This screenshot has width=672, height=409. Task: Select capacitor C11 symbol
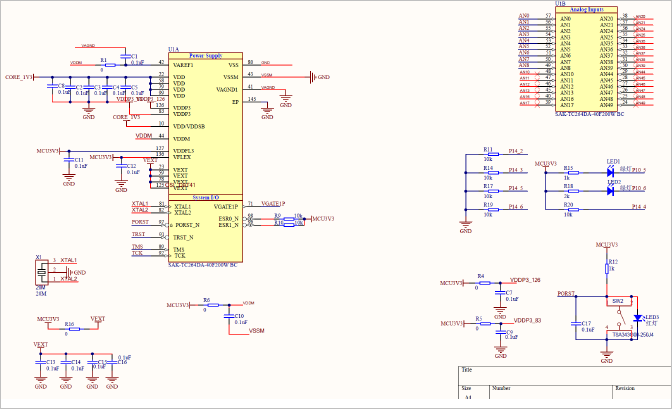[69, 159]
